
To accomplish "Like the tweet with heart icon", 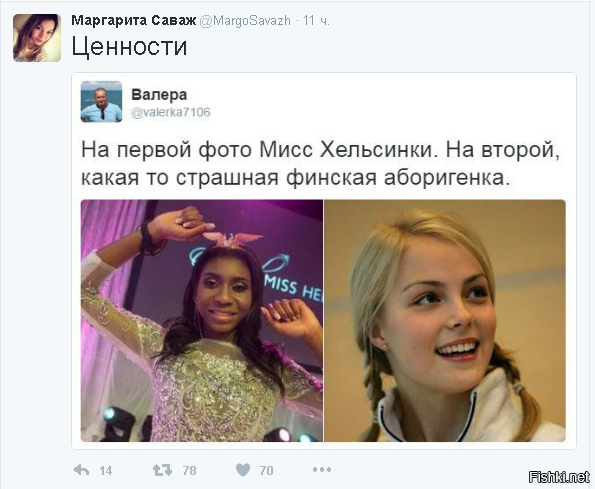I will click(x=243, y=470).
